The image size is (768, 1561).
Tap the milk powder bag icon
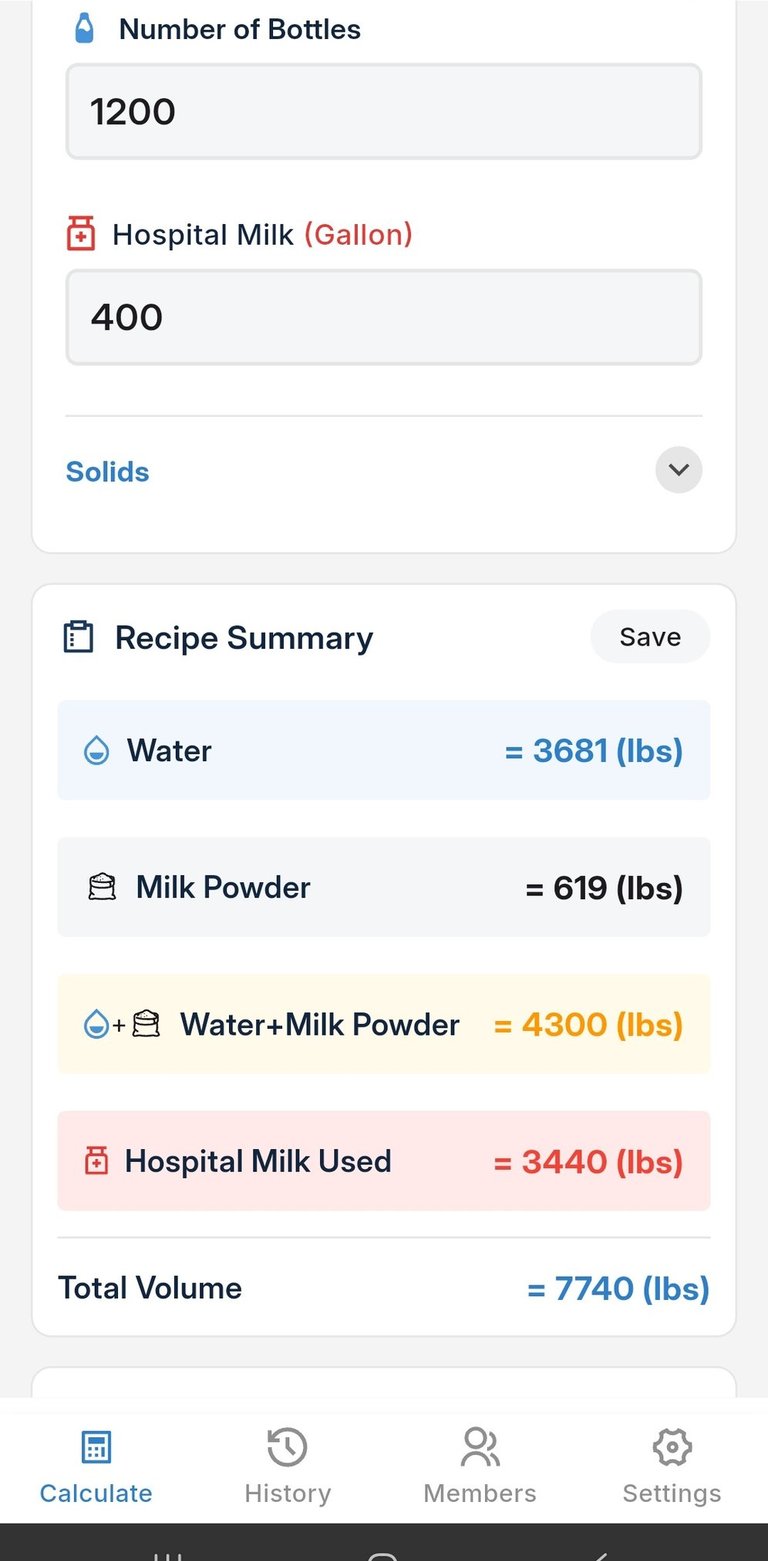tap(102, 887)
